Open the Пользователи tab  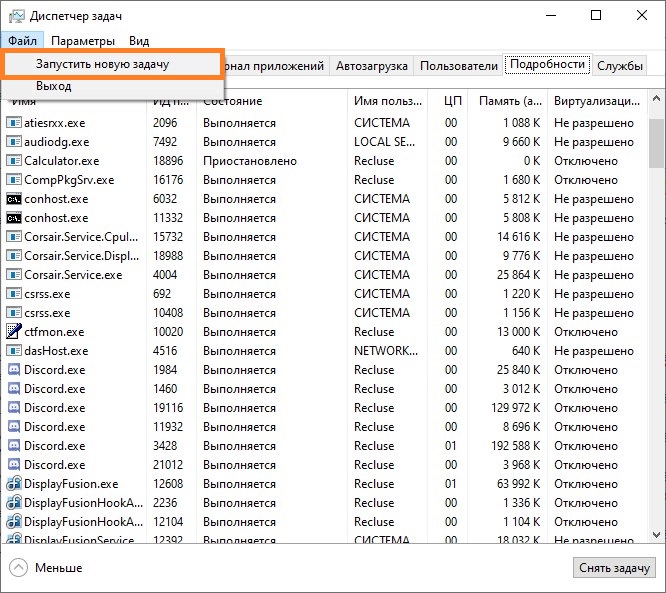pyautogui.click(x=459, y=66)
